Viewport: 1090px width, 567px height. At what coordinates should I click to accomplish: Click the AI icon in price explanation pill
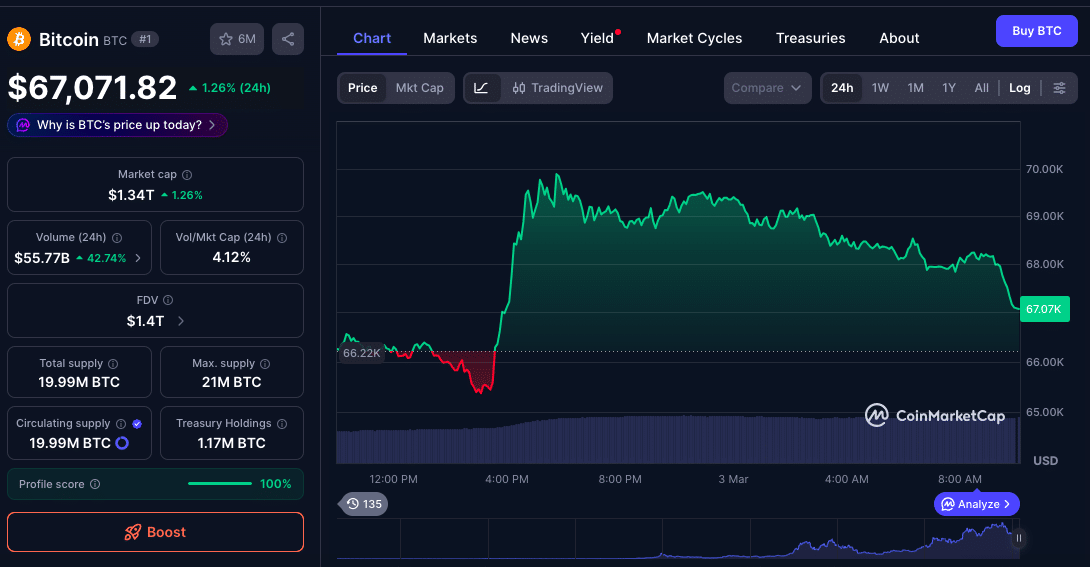[23, 125]
